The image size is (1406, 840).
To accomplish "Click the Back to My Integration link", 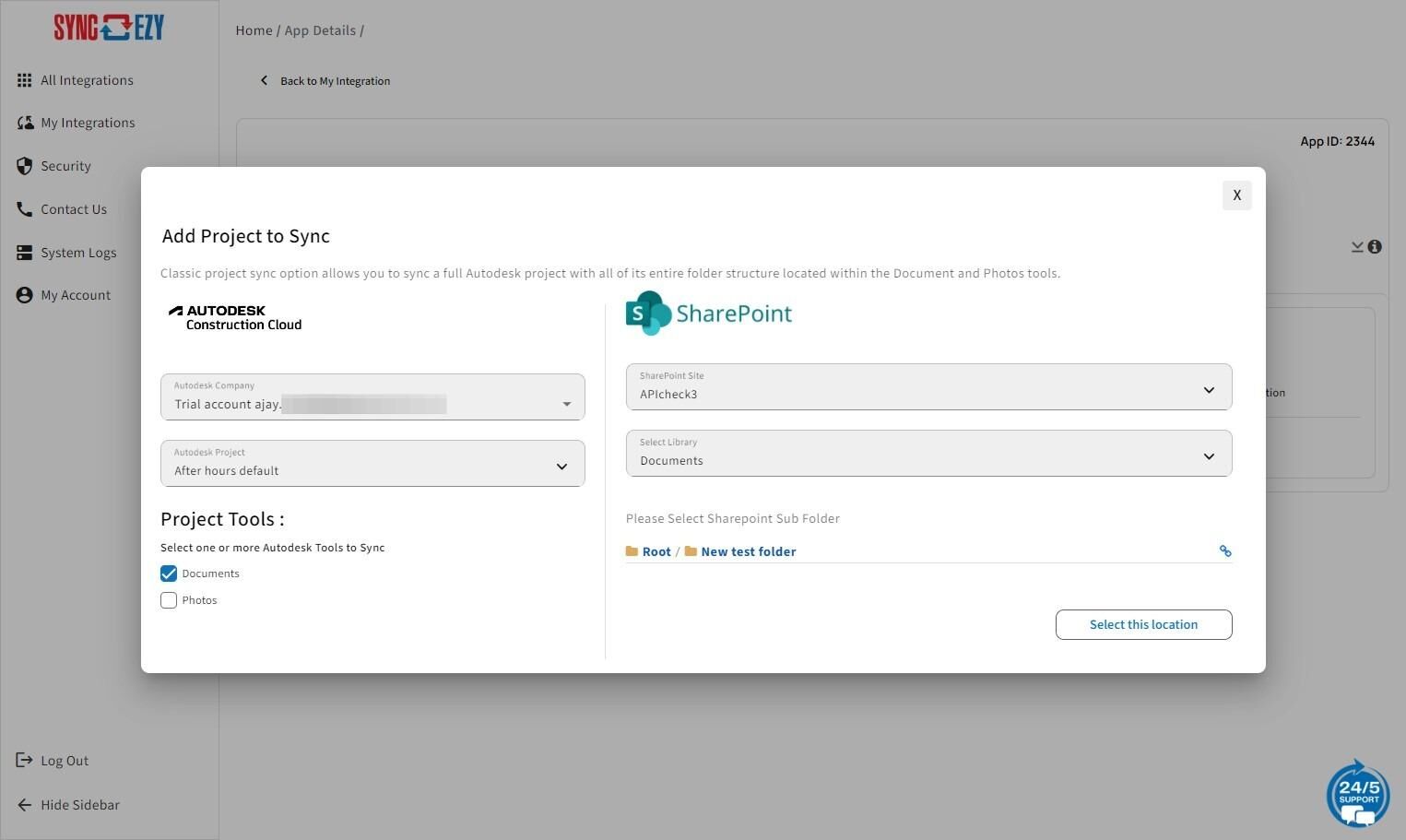I will 335,81.
